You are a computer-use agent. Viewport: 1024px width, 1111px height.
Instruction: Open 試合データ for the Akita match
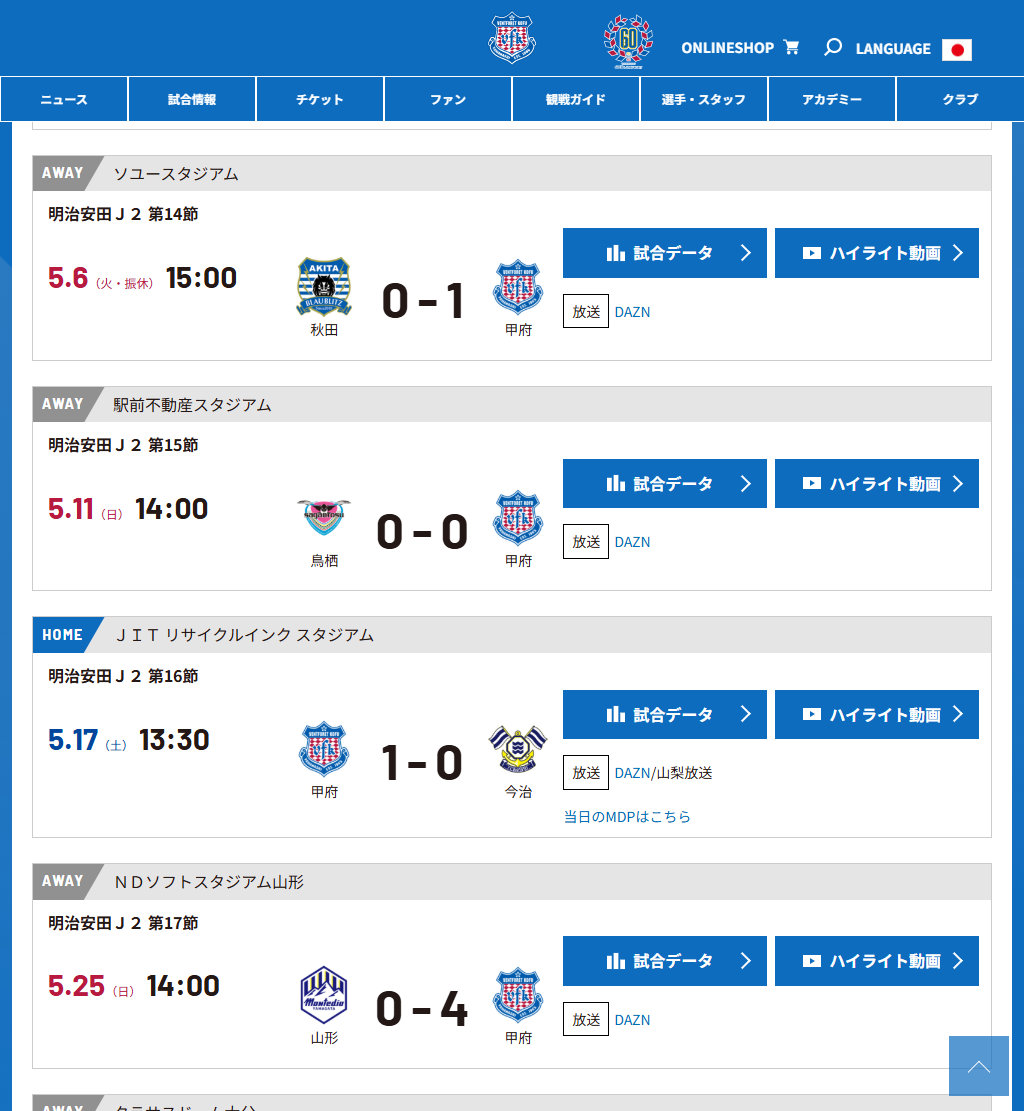click(x=665, y=253)
